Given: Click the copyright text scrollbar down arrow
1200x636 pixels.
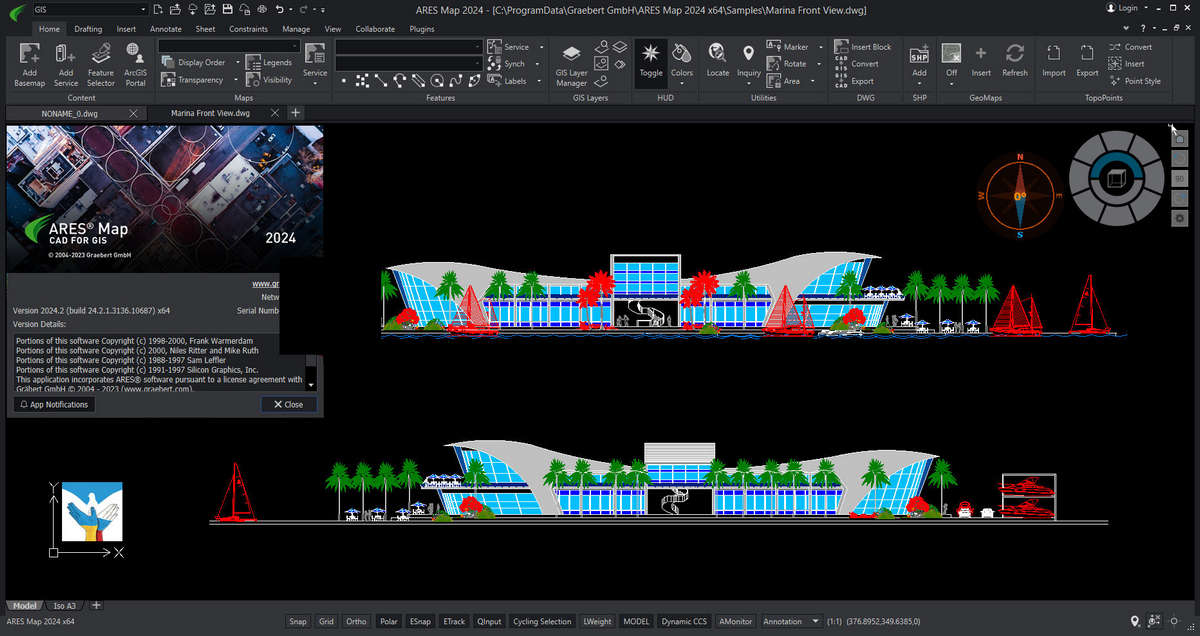Looking at the screenshot, I should [x=311, y=385].
